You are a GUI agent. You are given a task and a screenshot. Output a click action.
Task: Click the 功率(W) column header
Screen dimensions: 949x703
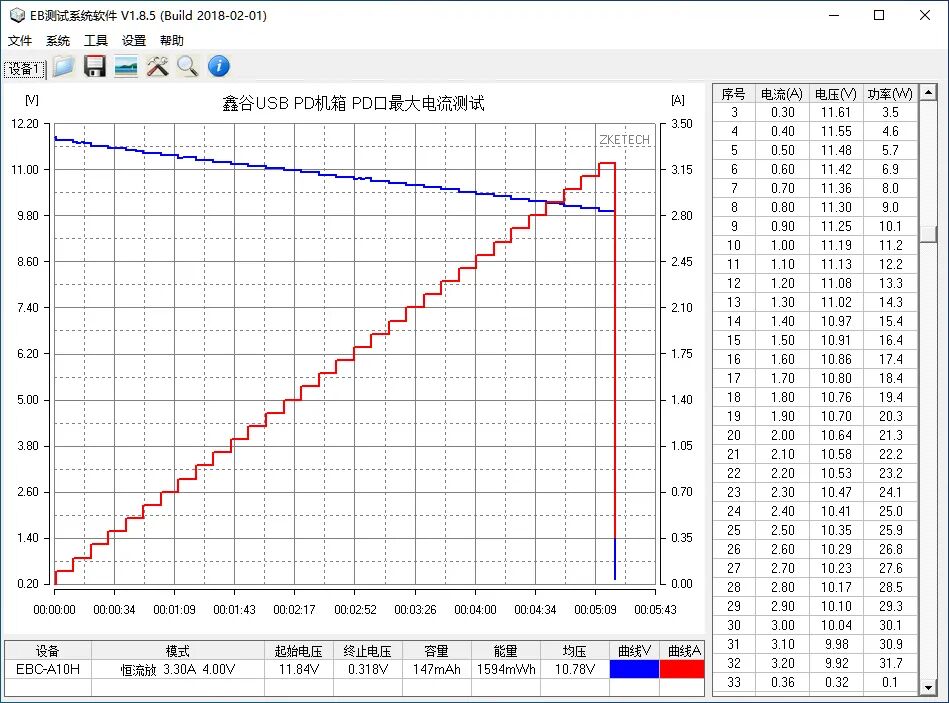click(890, 94)
